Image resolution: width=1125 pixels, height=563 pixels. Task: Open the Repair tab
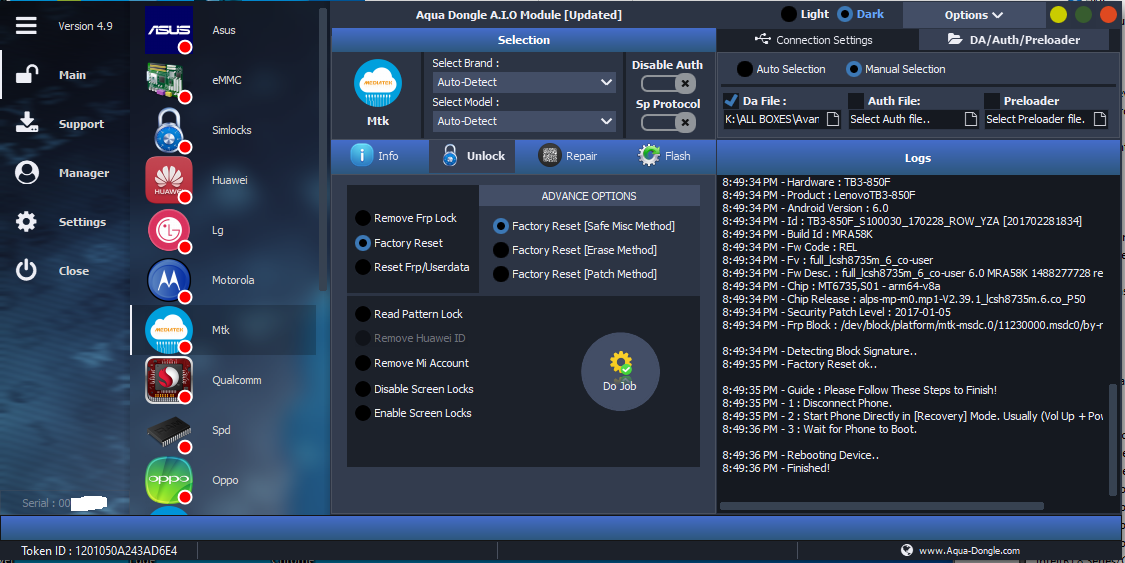click(x=568, y=156)
